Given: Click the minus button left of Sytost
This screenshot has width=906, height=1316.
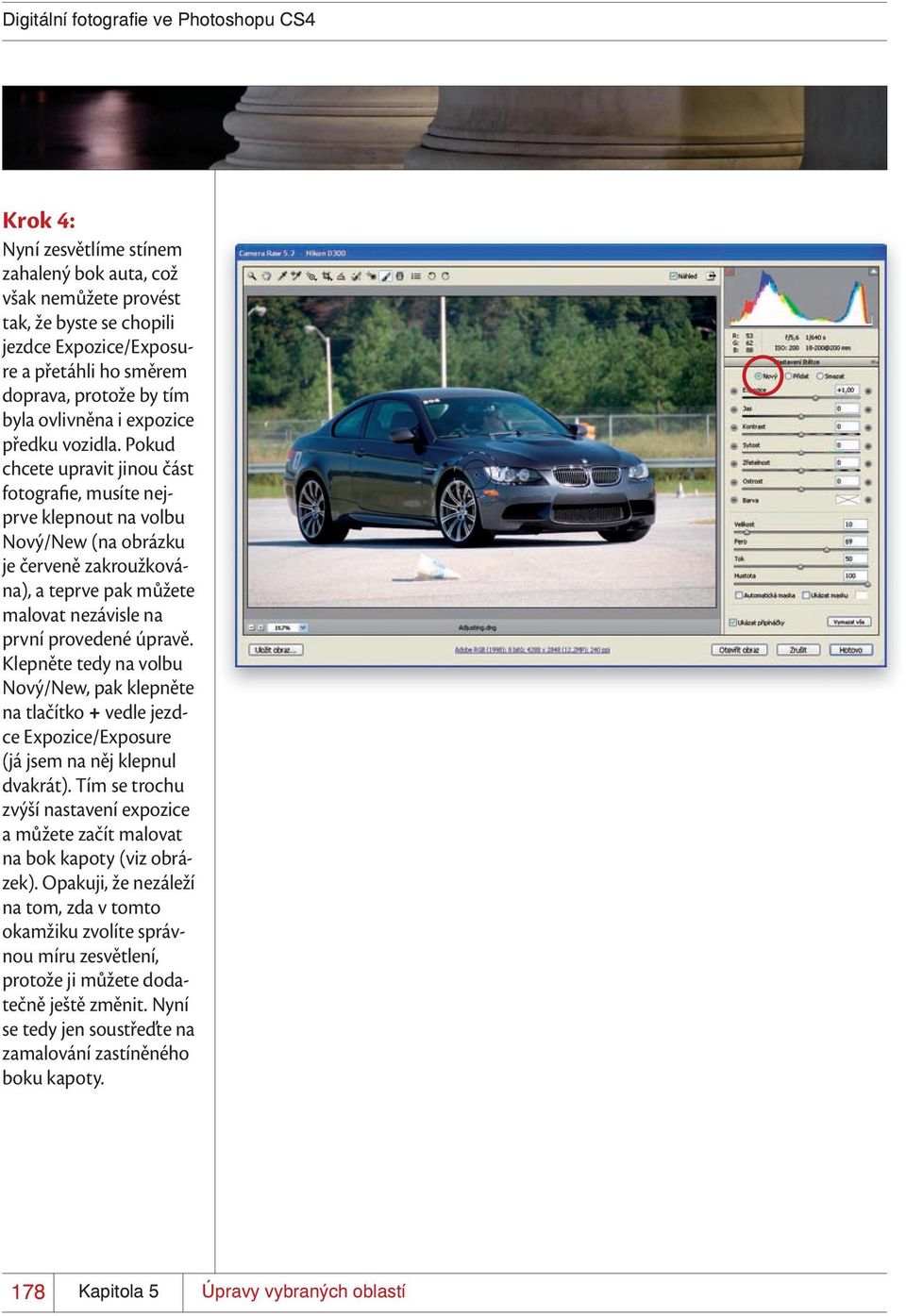Looking at the screenshot, I should click(x=733, y=445).
